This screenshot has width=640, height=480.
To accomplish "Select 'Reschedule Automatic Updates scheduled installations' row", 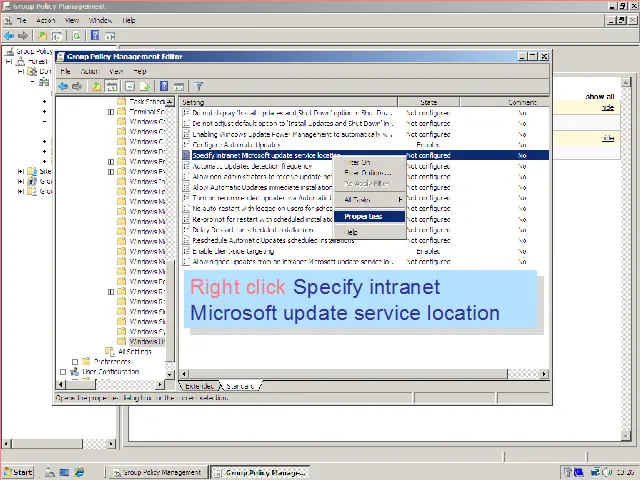I will click(x=365, y=240).
